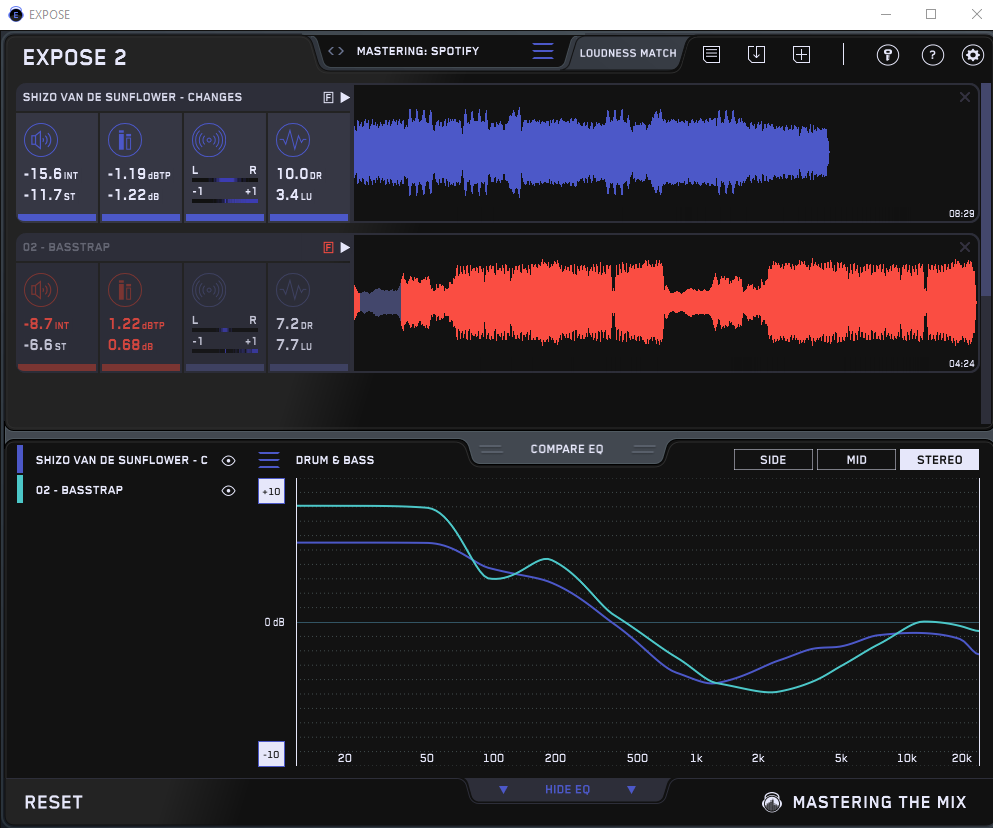
Task: Switch EQ view to Stereo
Action: (x=939, y=459)
